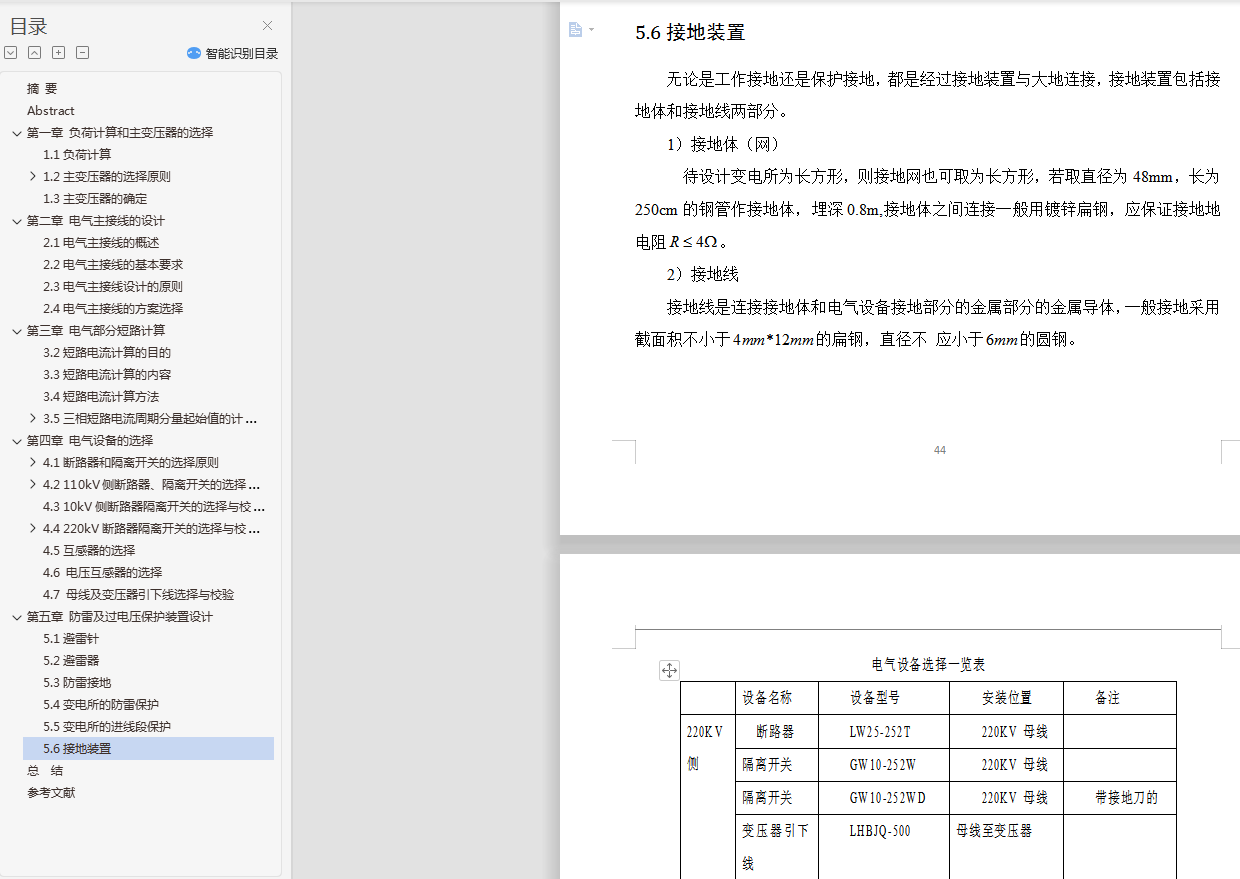Collapse 第四章 电气设备的选择
Screen dimensions: 1240x879
(x=16, y=441)
